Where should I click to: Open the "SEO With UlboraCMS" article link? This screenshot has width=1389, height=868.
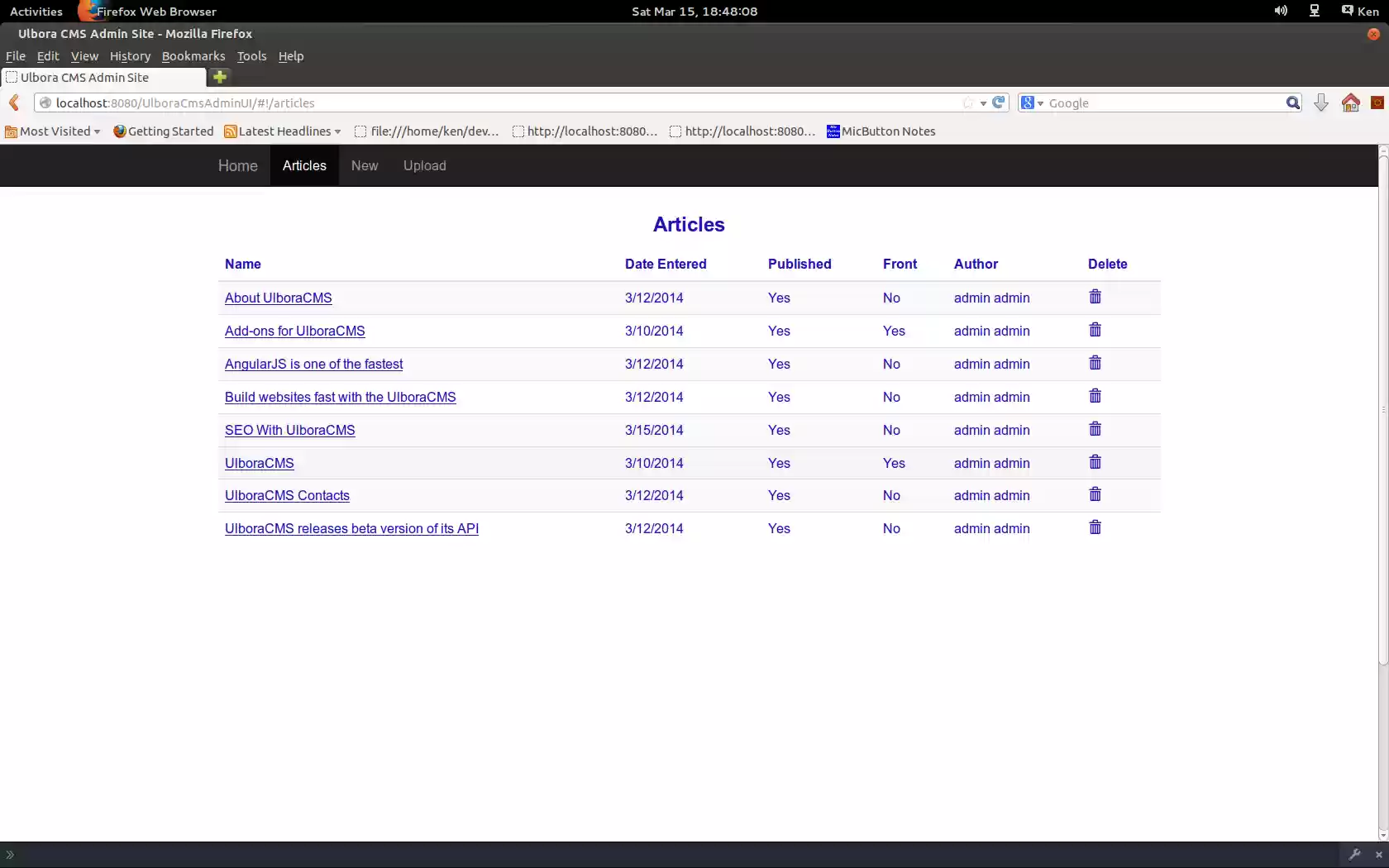pos(289,430)
